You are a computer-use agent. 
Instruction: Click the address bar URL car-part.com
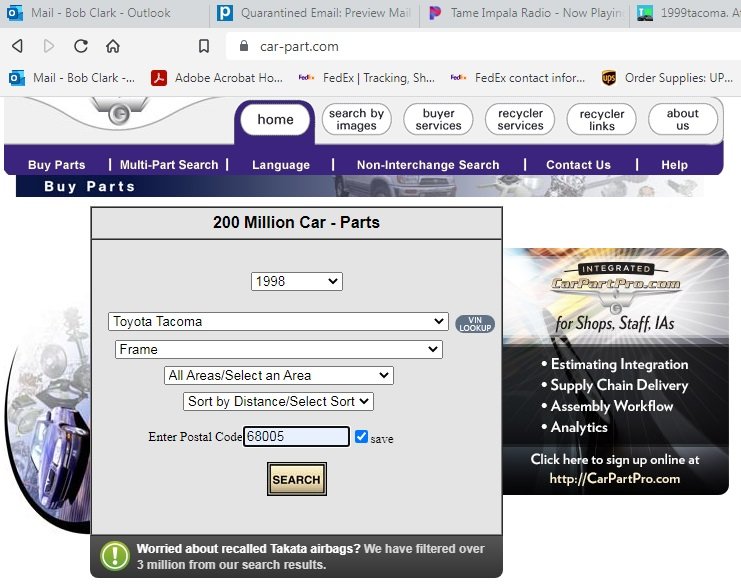[299, 46]
